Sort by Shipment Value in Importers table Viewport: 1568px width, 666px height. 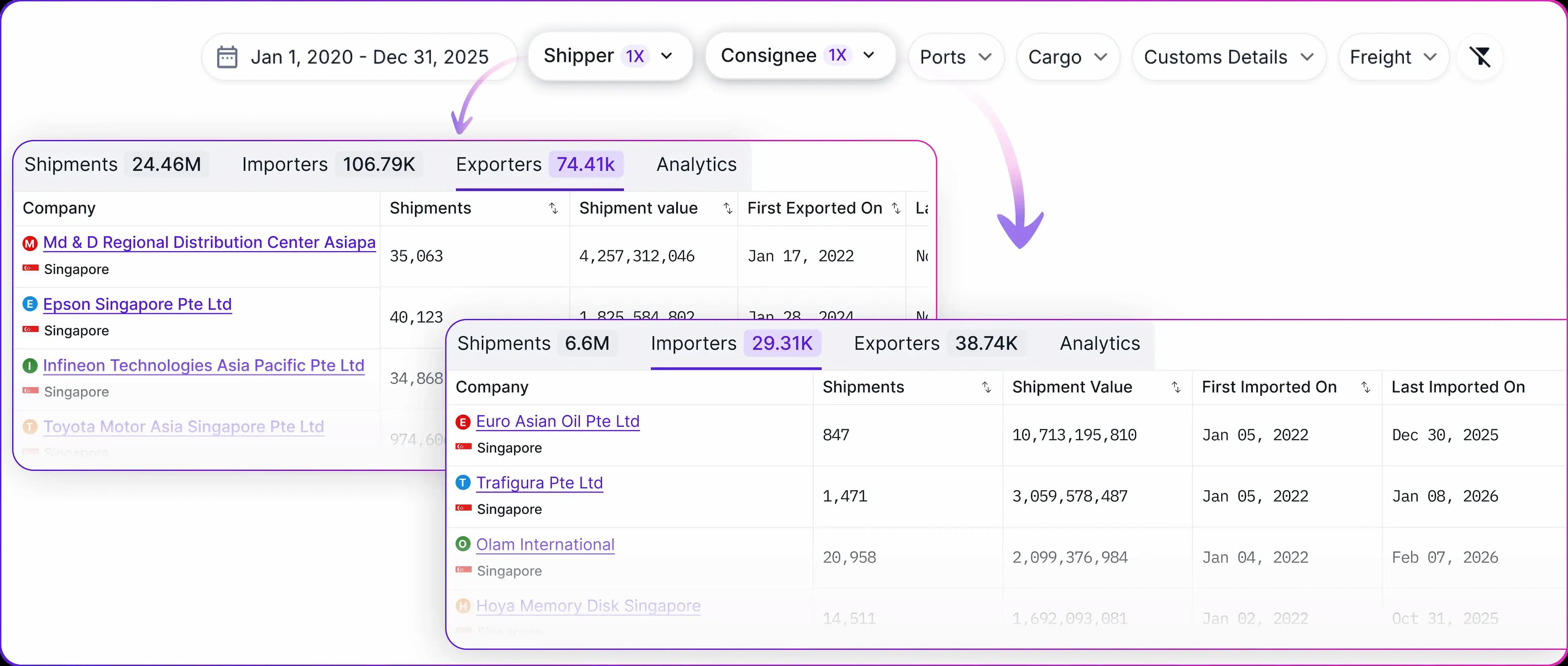point(1176,387)
